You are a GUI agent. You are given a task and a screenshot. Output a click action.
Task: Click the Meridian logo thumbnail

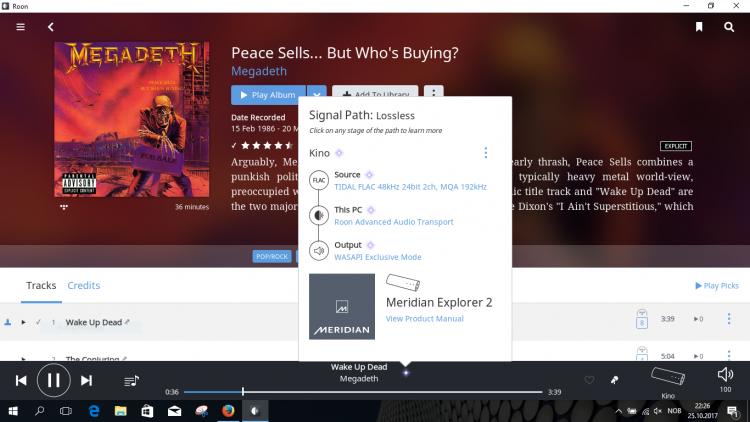342,306
